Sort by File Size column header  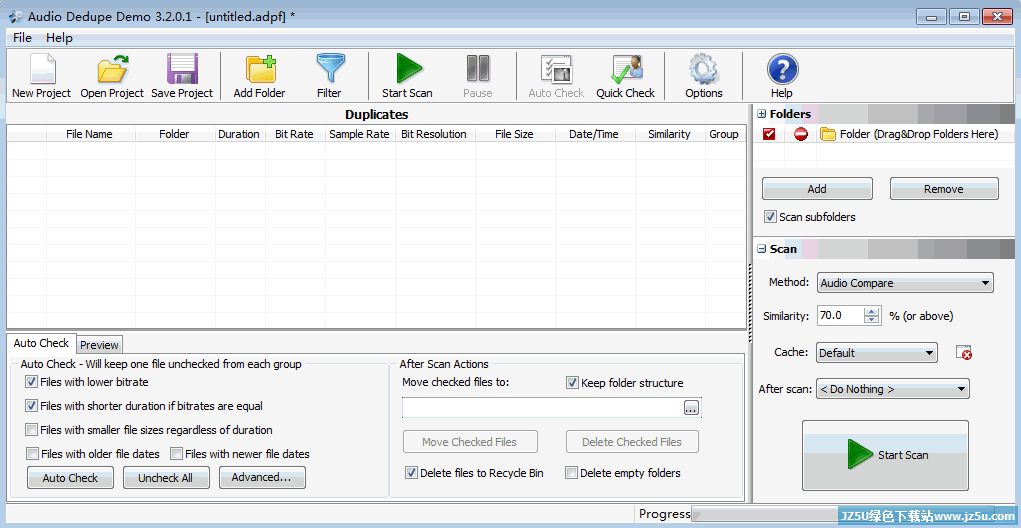514,134
